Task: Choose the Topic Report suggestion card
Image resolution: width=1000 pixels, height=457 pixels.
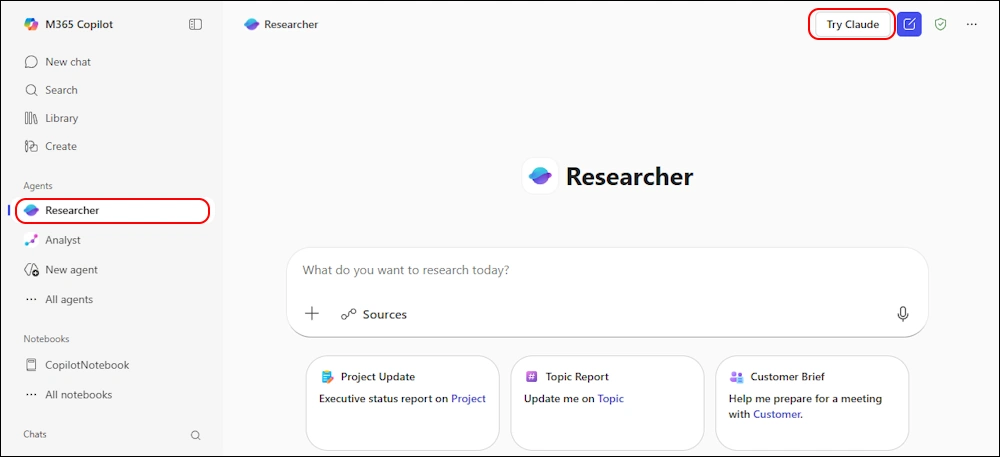Action: (607, 402)
